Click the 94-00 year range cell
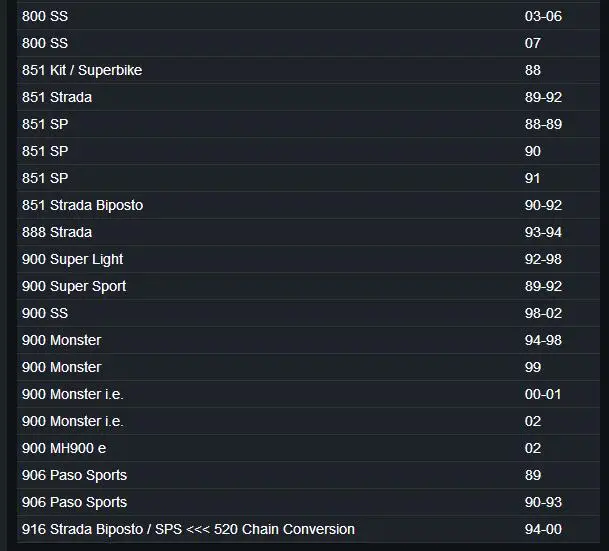 coord(543,529)
